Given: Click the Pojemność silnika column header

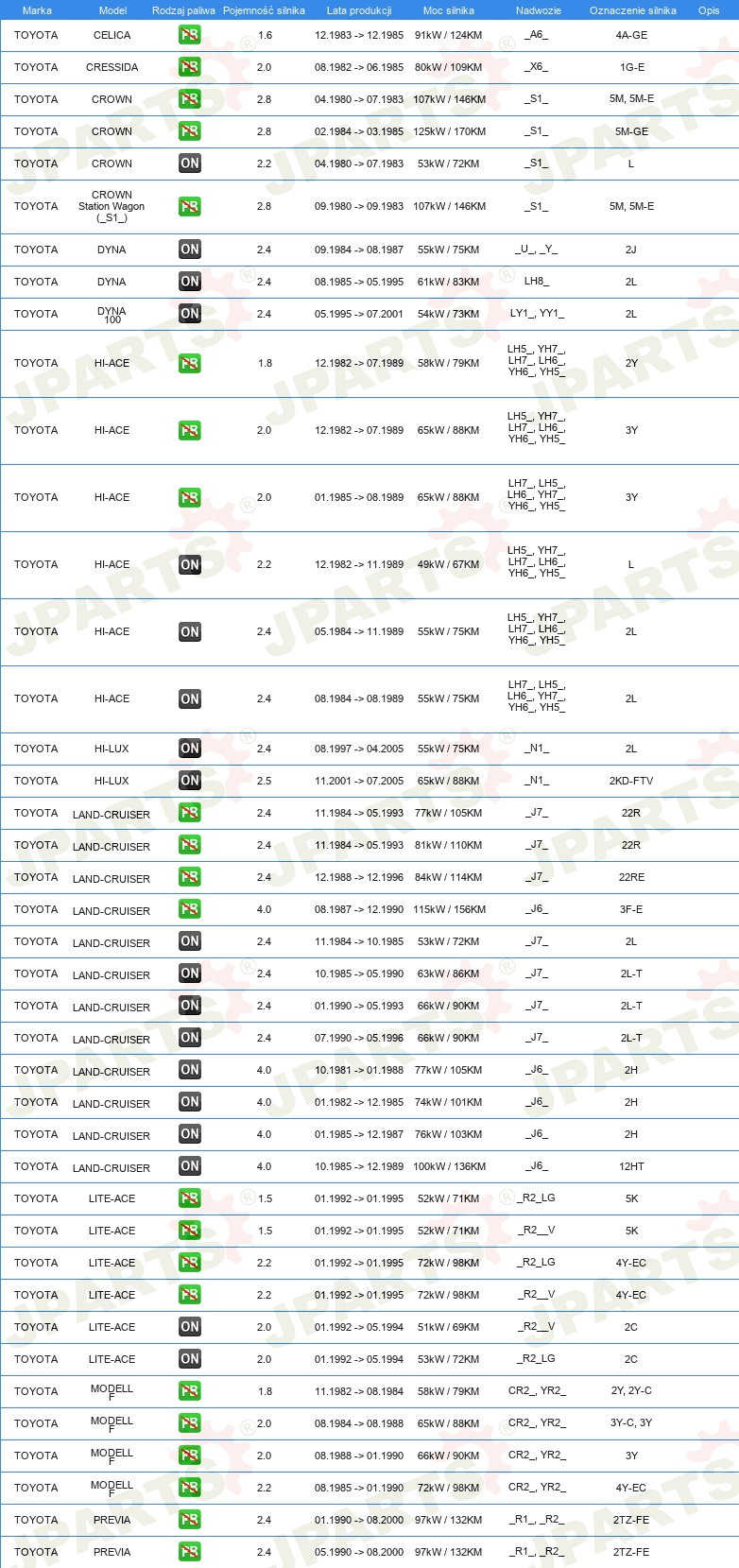Looking at the screenshot, I should [264, 10].
